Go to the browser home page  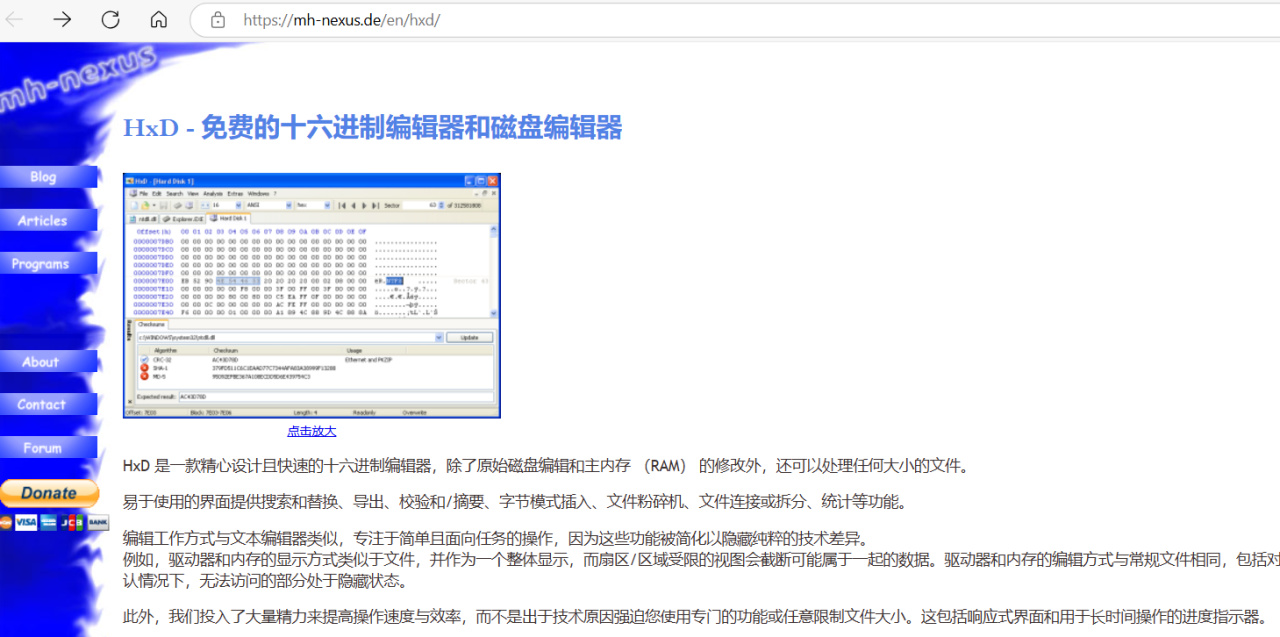click(x=159, y=20)
